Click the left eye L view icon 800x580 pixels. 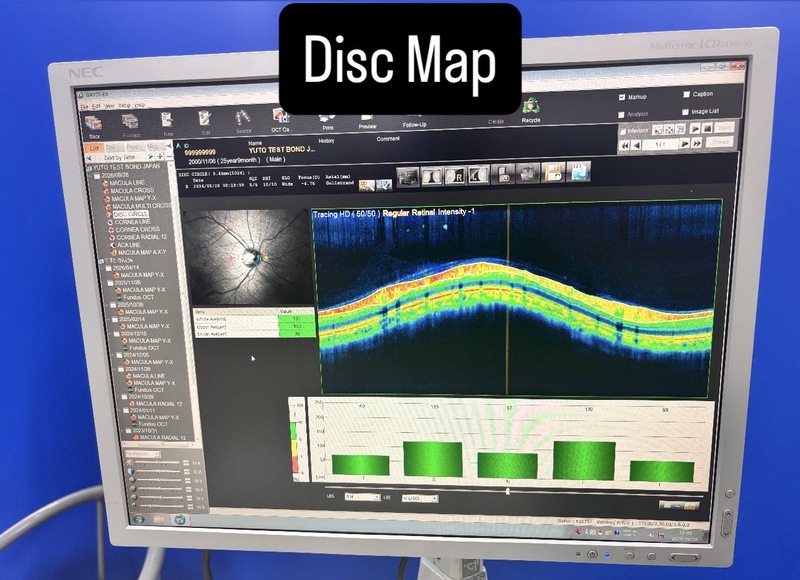479,175
